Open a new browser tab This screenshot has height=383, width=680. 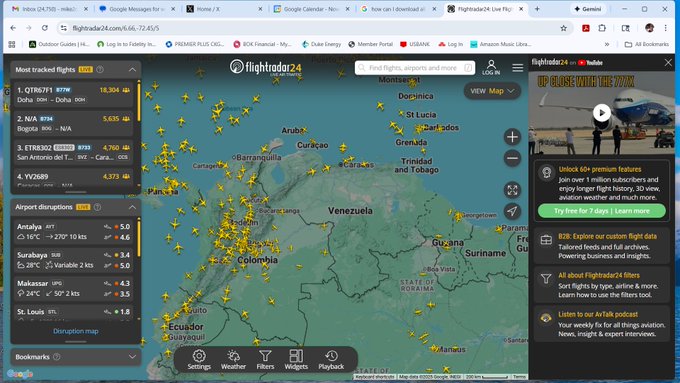(537, 9)
